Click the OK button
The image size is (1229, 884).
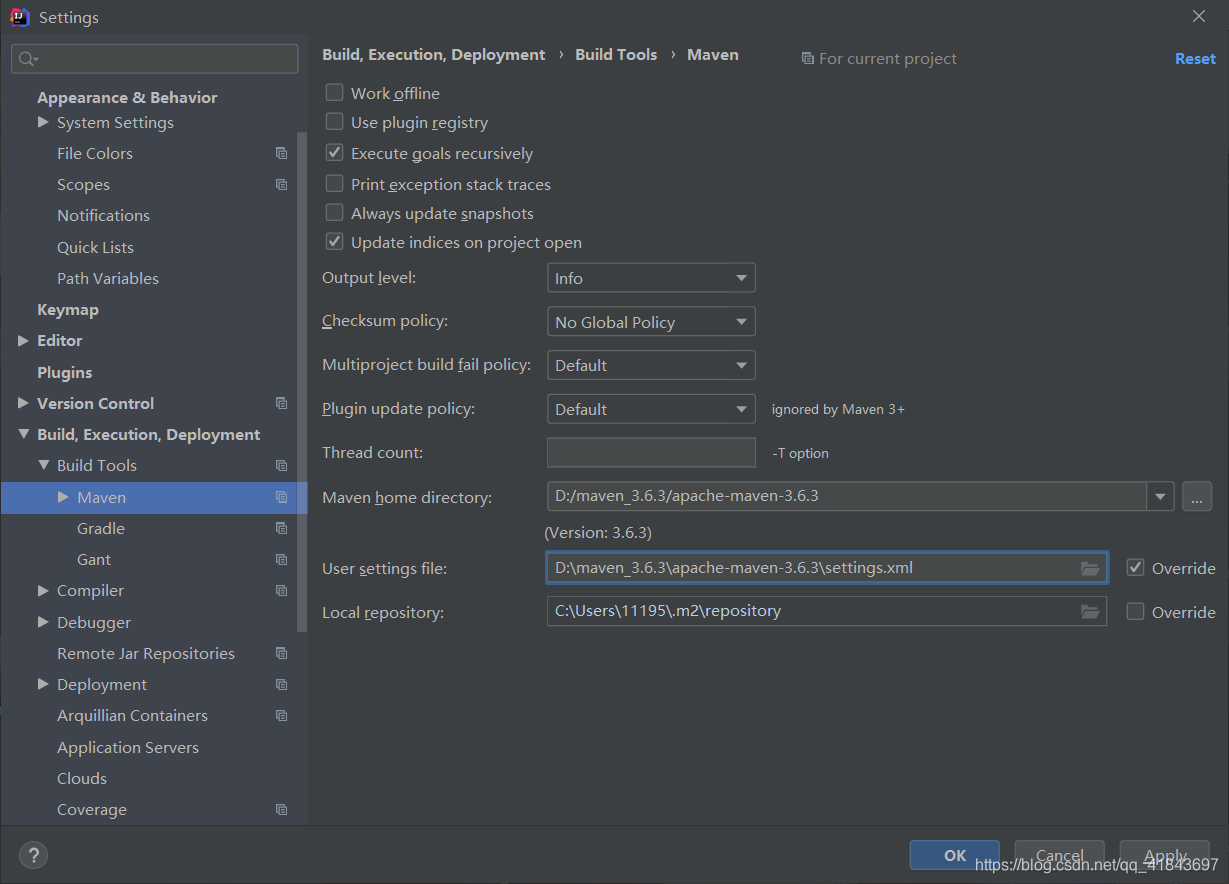(x=955, y=855)
